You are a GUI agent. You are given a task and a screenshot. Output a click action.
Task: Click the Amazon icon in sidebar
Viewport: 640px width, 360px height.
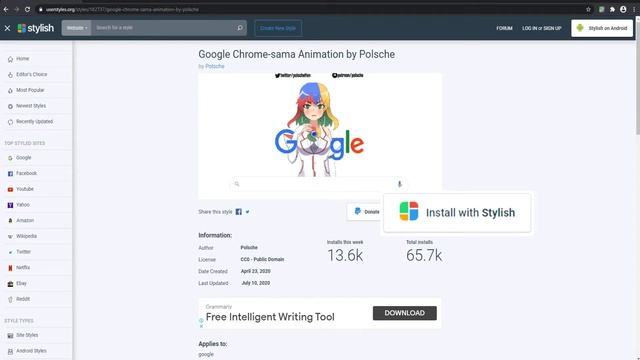pos(10,220)
